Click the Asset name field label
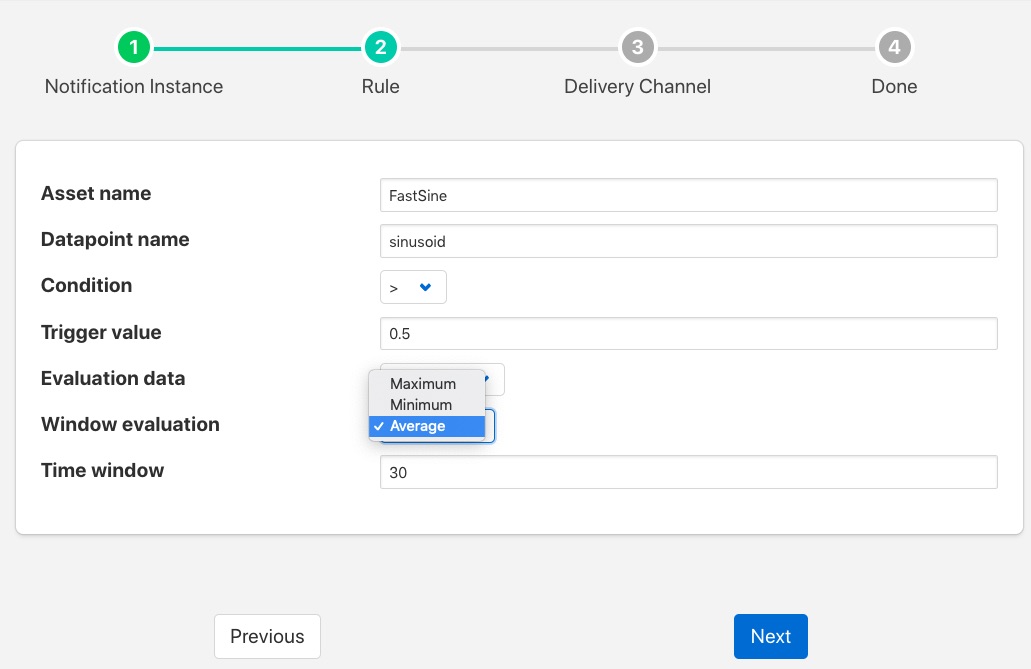 coord(96,194)
